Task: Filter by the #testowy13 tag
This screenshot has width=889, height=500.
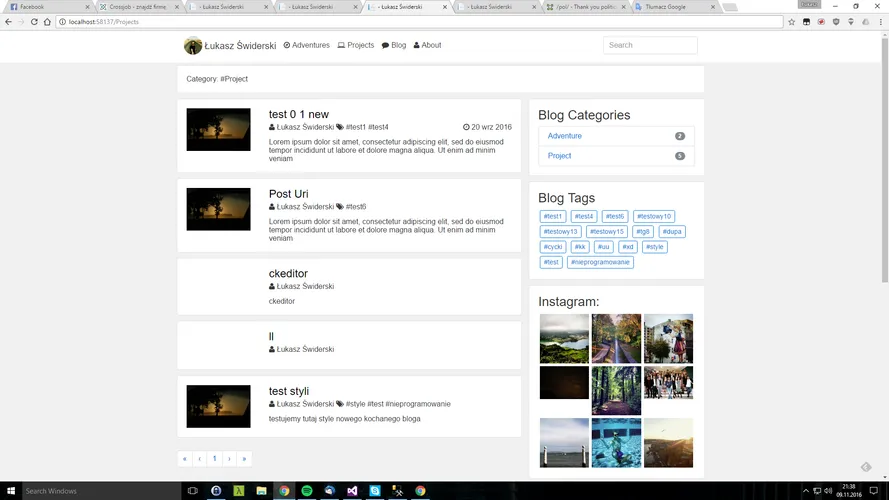Action: click(560, 231)
